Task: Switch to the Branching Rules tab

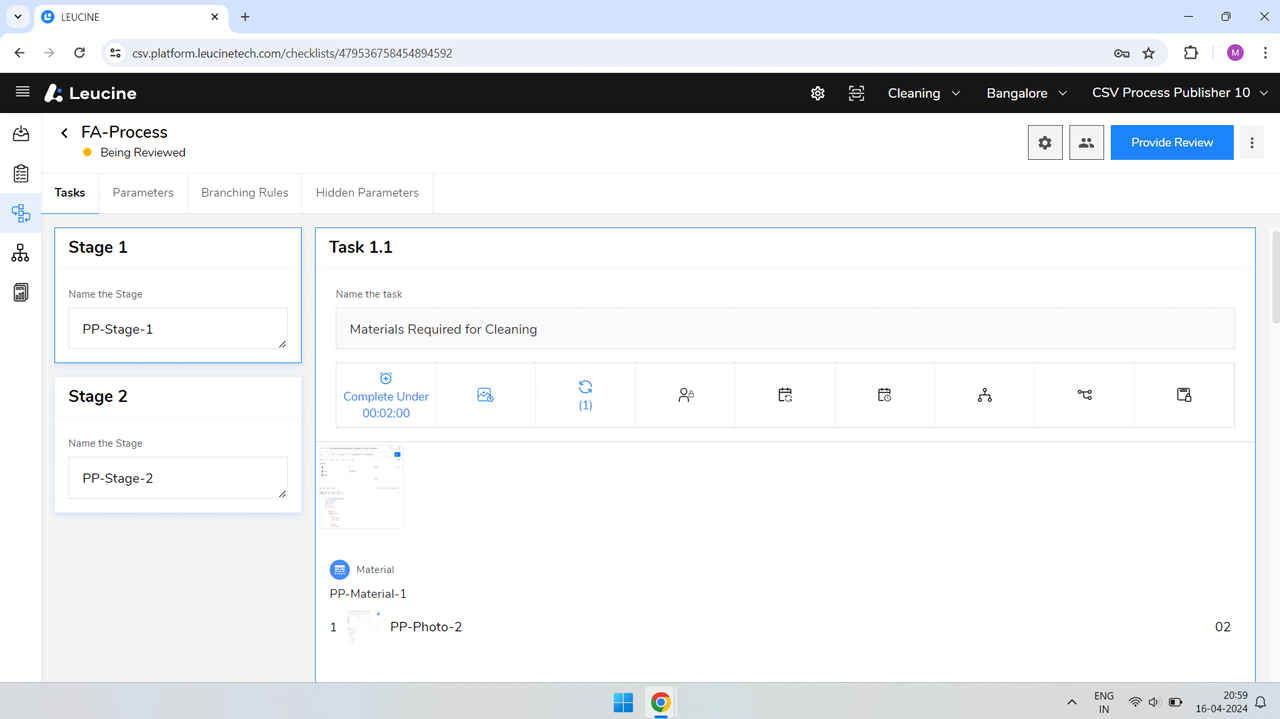Action: (244, 193)
